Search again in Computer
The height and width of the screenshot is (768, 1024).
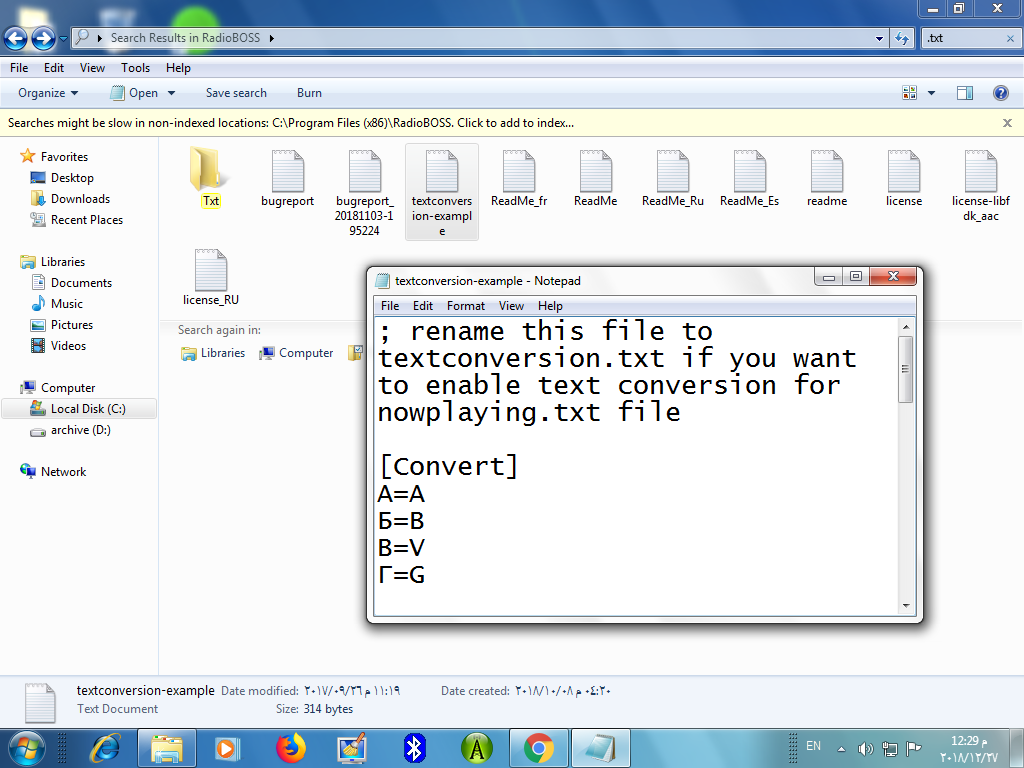click(x=296, y=353)
